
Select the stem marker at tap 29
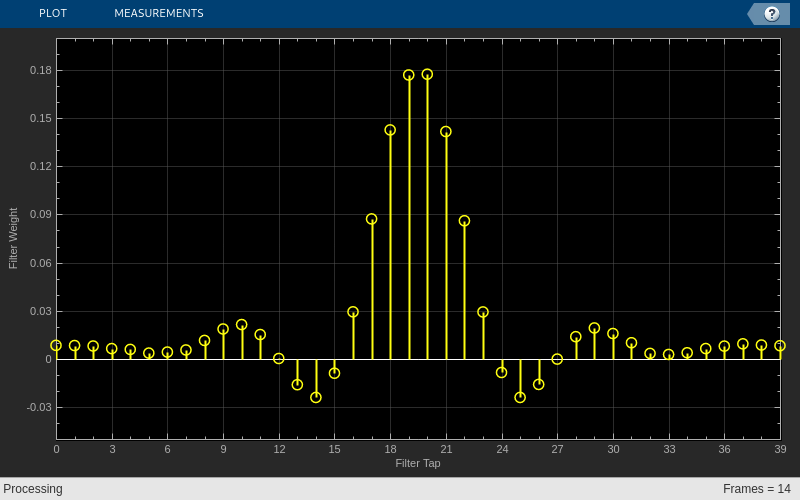594,328
